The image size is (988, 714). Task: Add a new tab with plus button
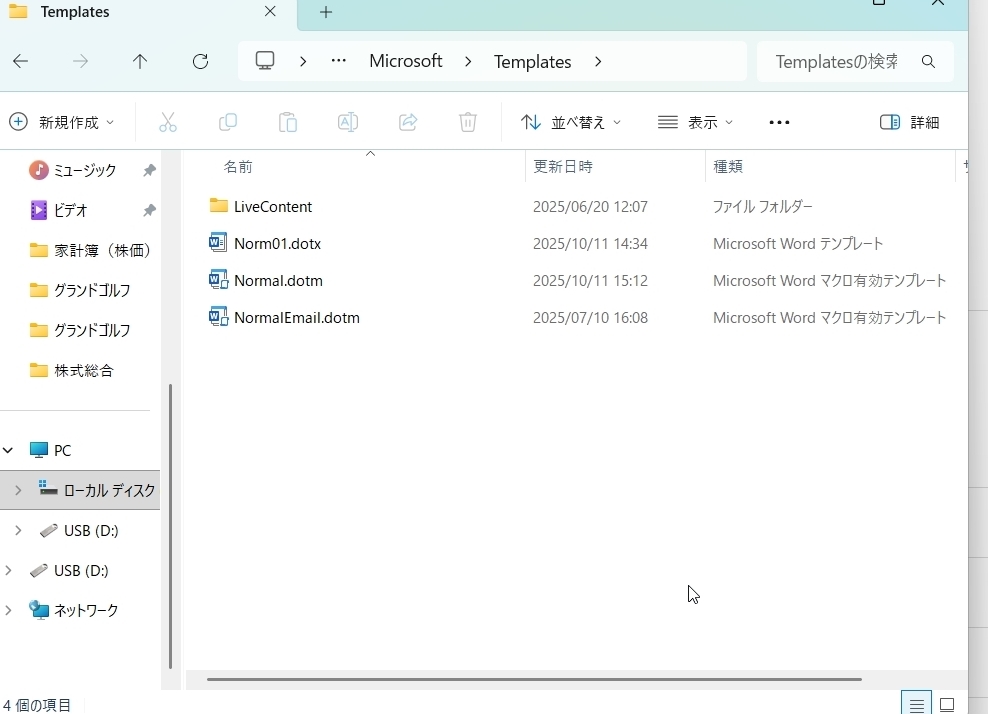pyautogui.click(x=326, y=12)
